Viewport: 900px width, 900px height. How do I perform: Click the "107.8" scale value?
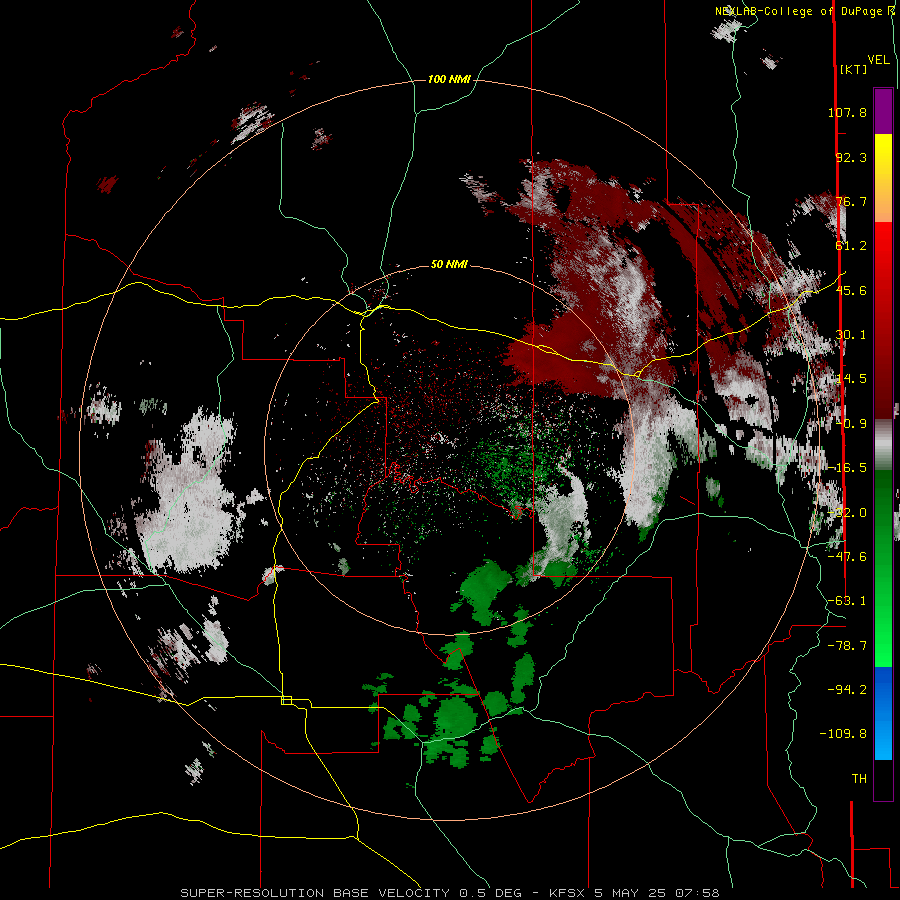pyautogui.click(x=847, y=112)
